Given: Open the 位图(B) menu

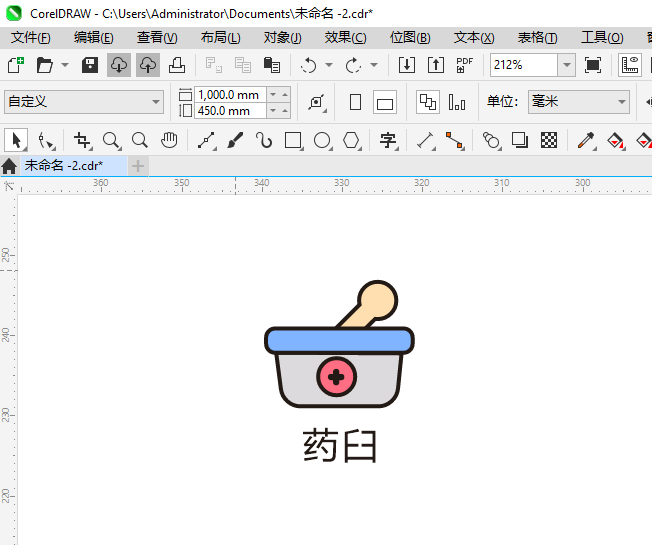Looking at the screenshot, I should point(410,38).
